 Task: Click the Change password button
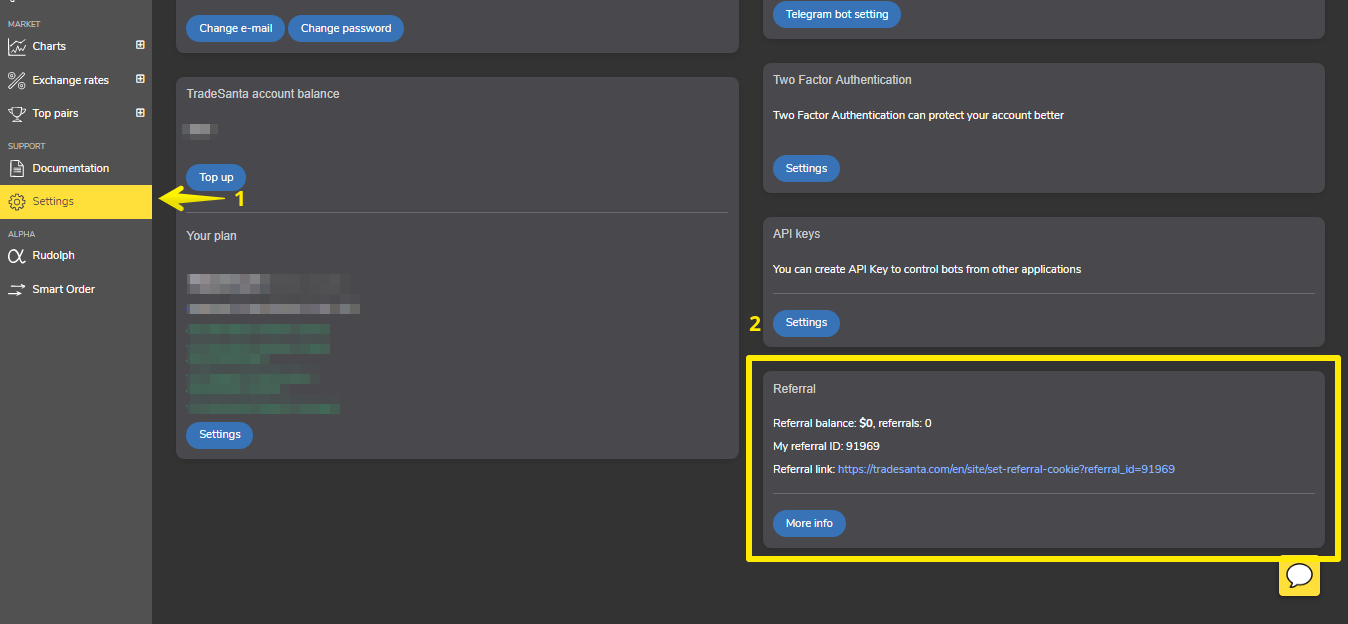pyautogui.click(x=346, y=28)
